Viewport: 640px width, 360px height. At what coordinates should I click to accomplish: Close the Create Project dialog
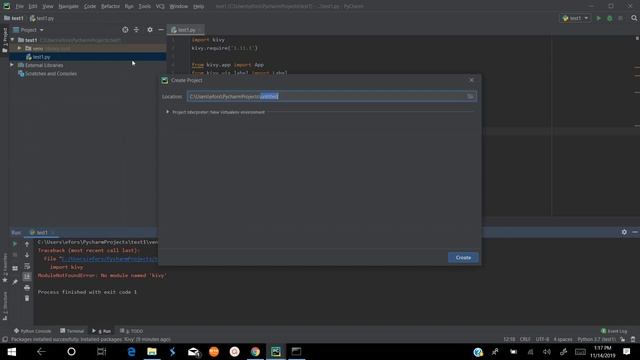pyautogui.click(x=471, y=80)
